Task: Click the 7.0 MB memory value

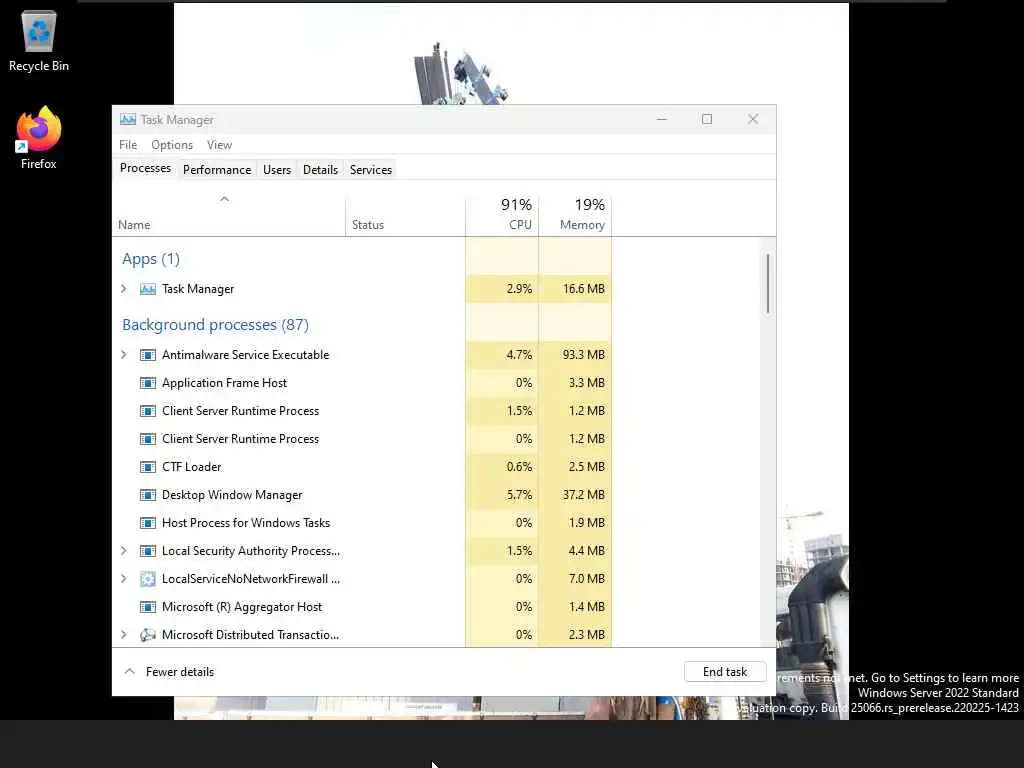Action: (586, 579)
